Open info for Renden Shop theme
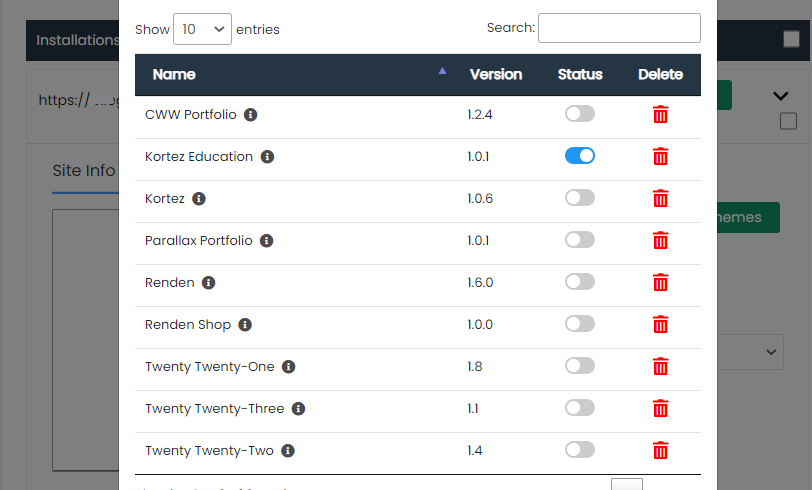 pos(245,324)
